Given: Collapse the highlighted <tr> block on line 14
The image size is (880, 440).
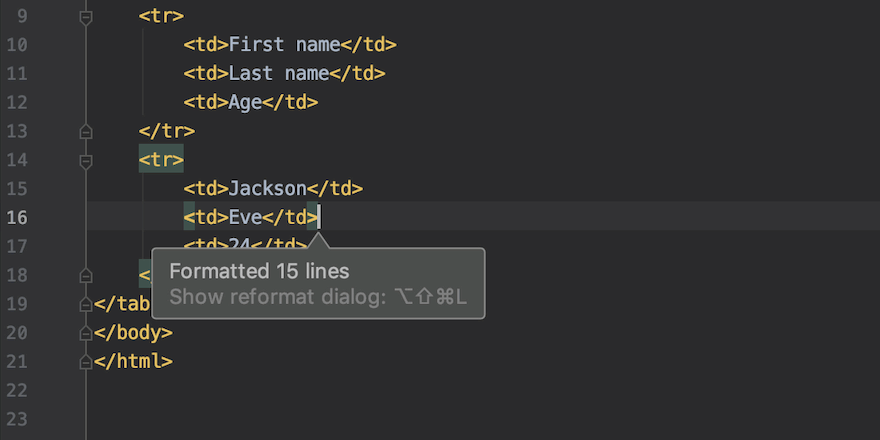Looking at the screenshot, I should point(86,160).
